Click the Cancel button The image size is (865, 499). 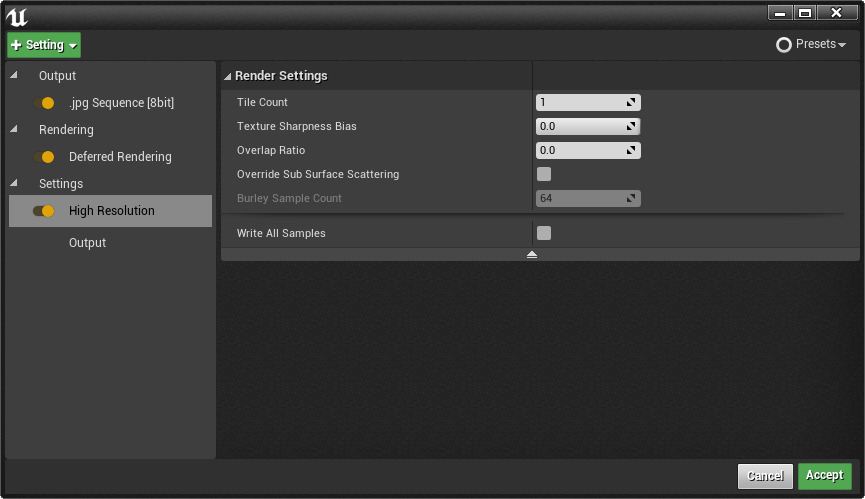(765, 476)
